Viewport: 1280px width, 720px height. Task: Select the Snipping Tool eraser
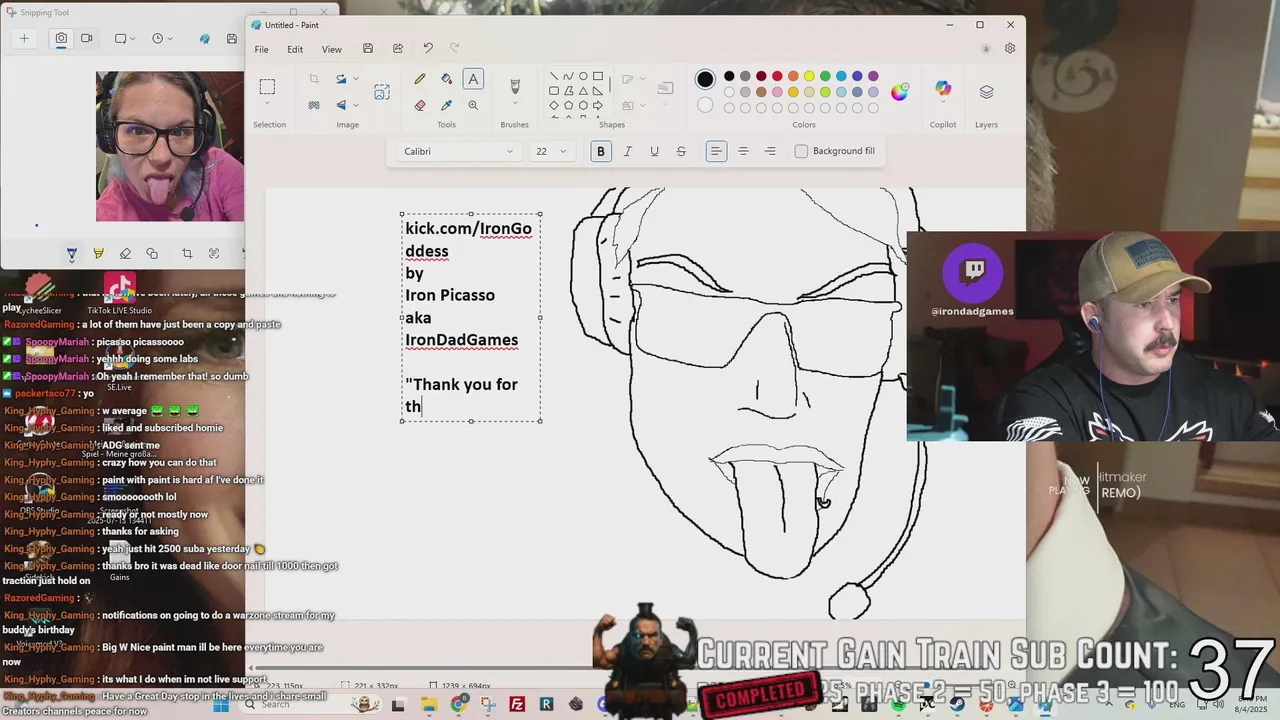[125, 254]
